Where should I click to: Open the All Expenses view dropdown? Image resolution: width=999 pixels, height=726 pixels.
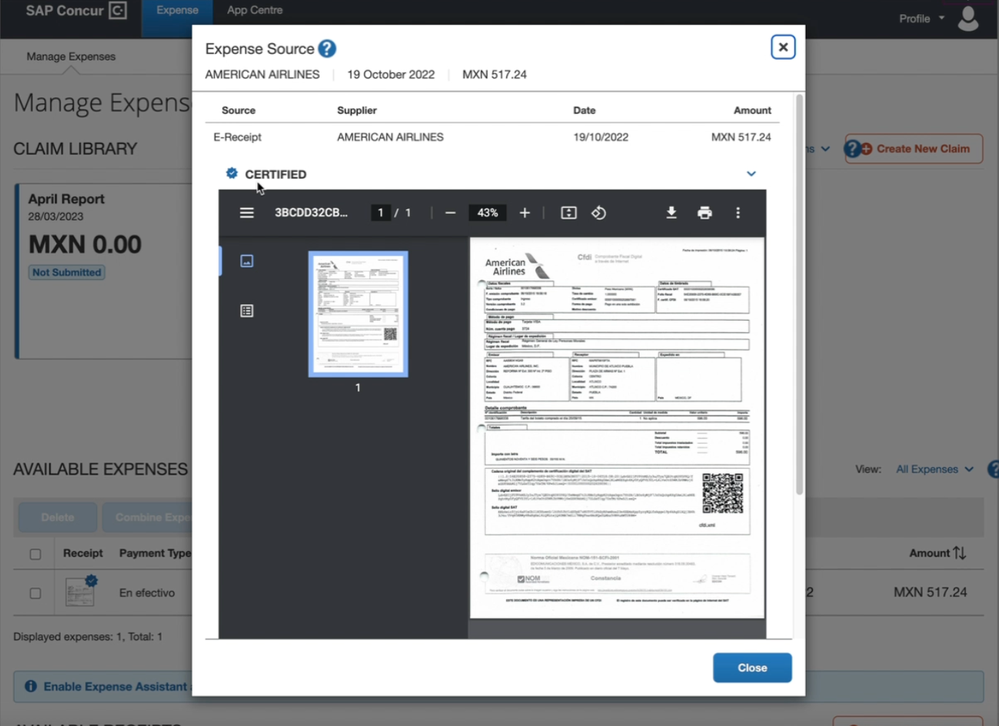tap(935, 469)
